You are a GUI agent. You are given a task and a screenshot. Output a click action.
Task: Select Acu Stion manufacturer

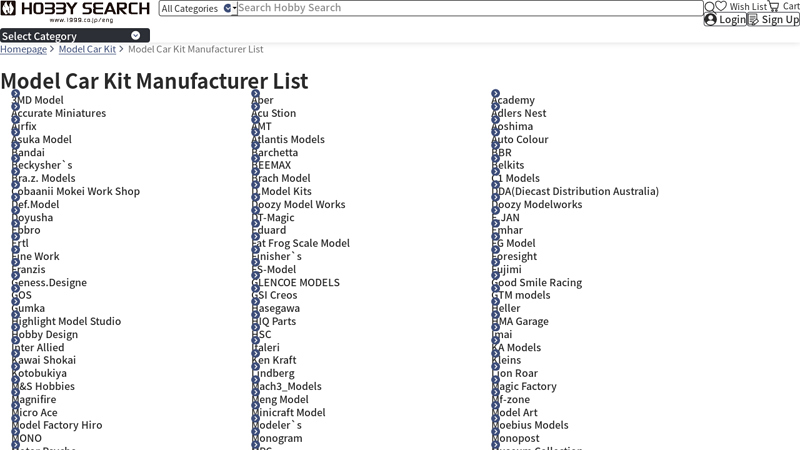[x=273, y=113]
